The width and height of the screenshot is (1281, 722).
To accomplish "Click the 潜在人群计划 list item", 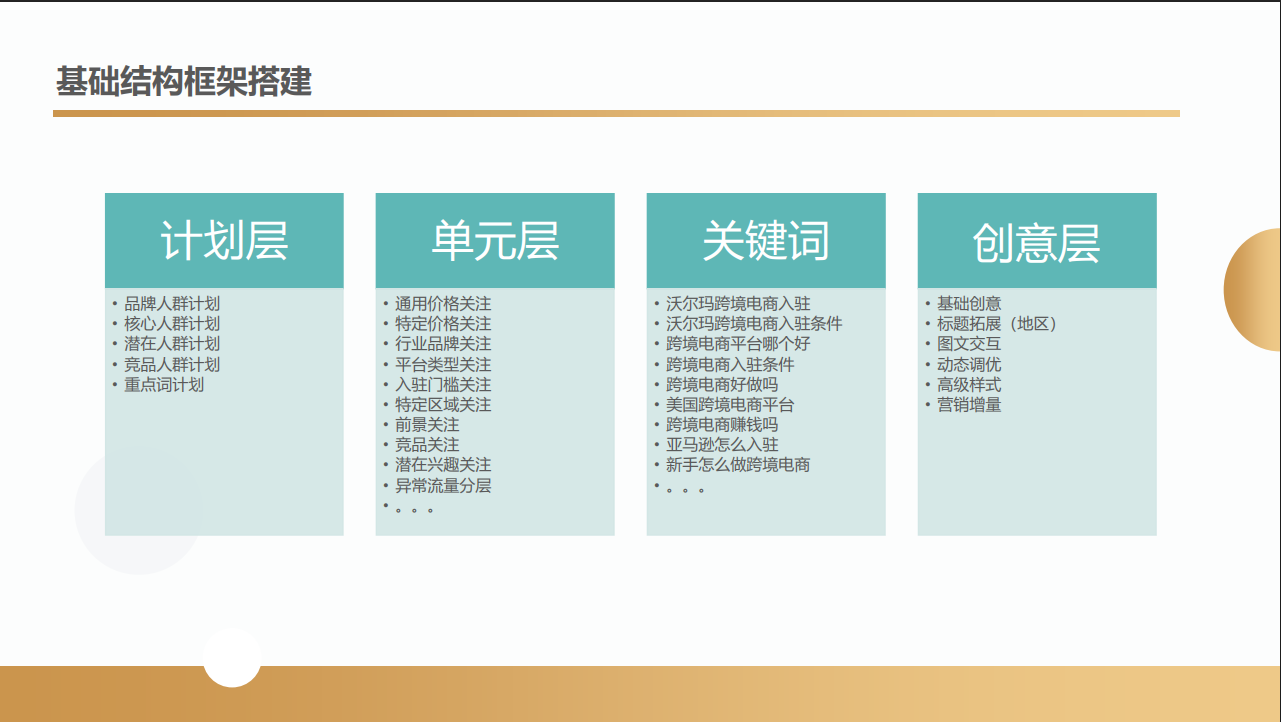I will pyautogui.click(x=172, y=344).
